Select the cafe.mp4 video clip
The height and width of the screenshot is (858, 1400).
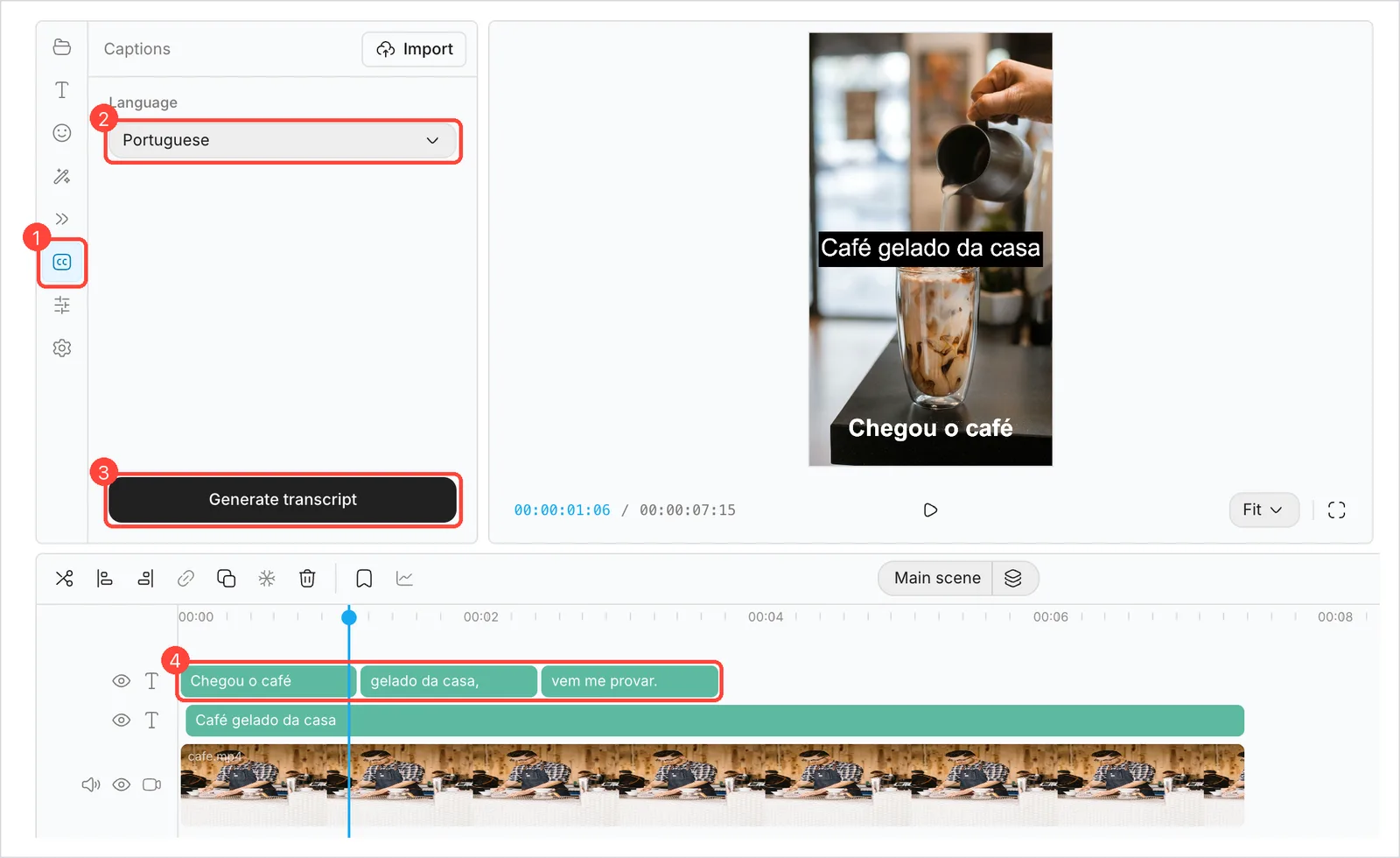point(712,784)
